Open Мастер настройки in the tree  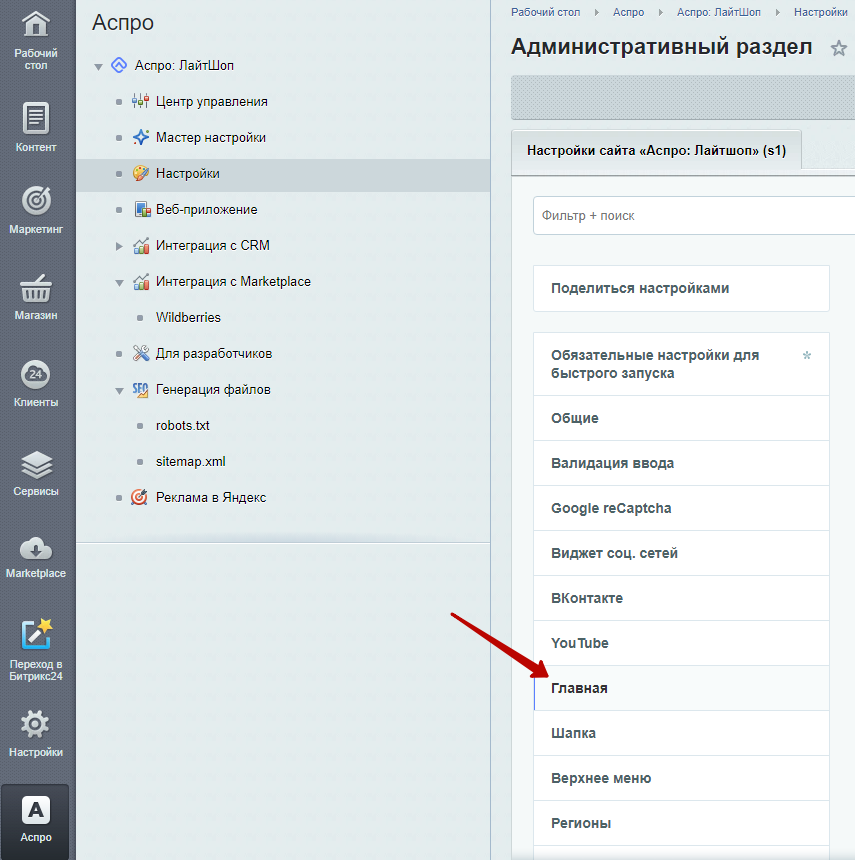point(211,138)
